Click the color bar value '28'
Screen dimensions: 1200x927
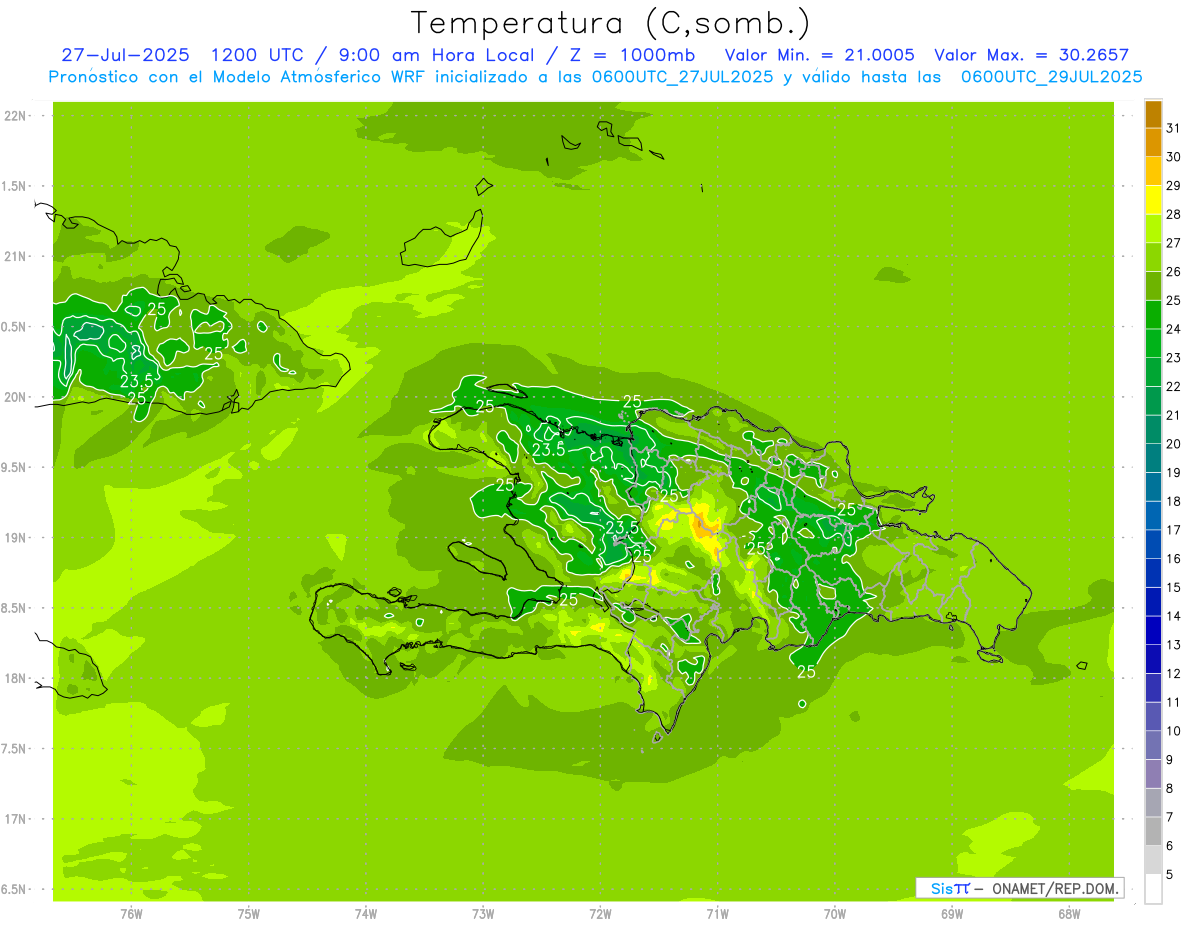[1173, 214]
